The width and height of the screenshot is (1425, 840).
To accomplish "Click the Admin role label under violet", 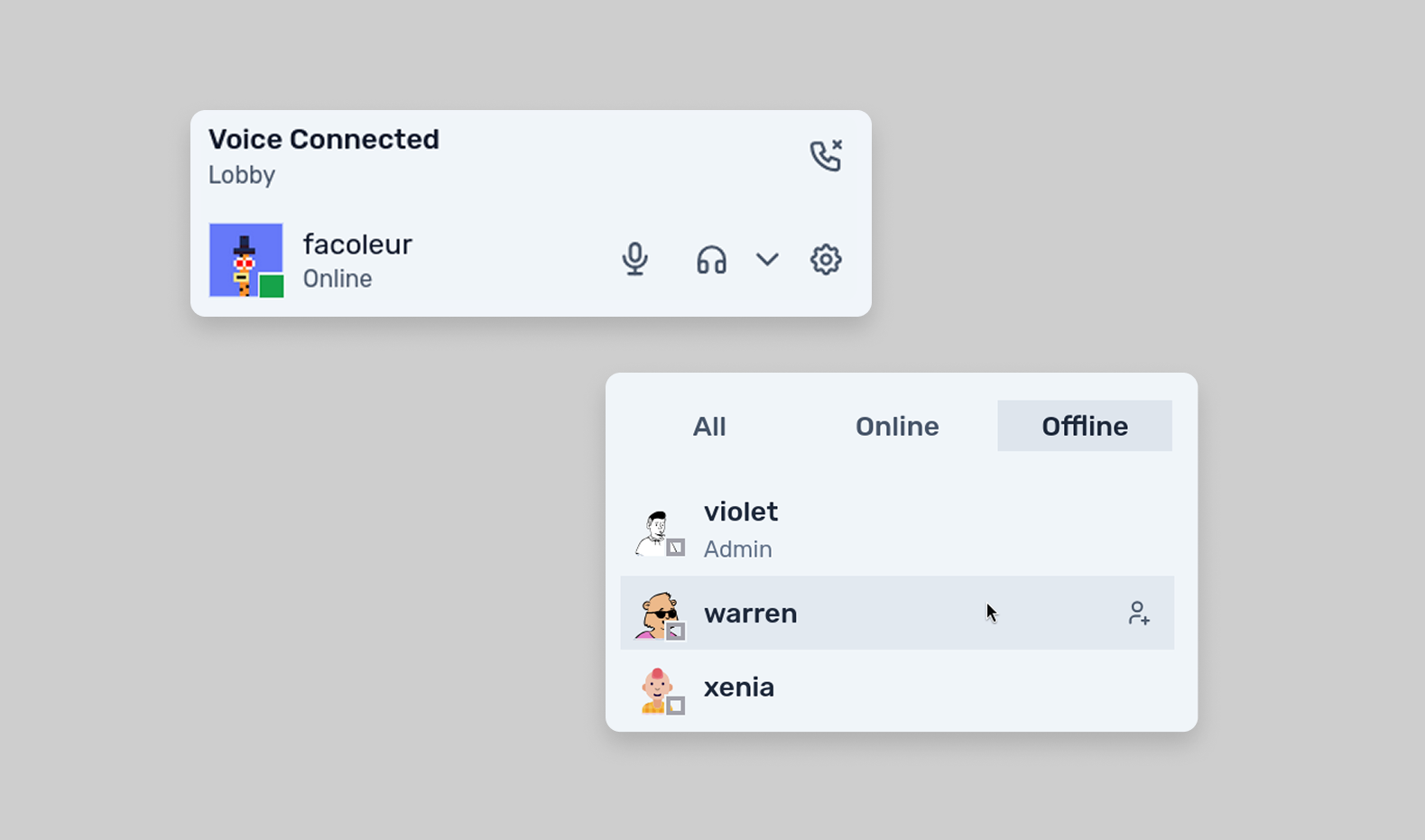I will tap(737, 549).
